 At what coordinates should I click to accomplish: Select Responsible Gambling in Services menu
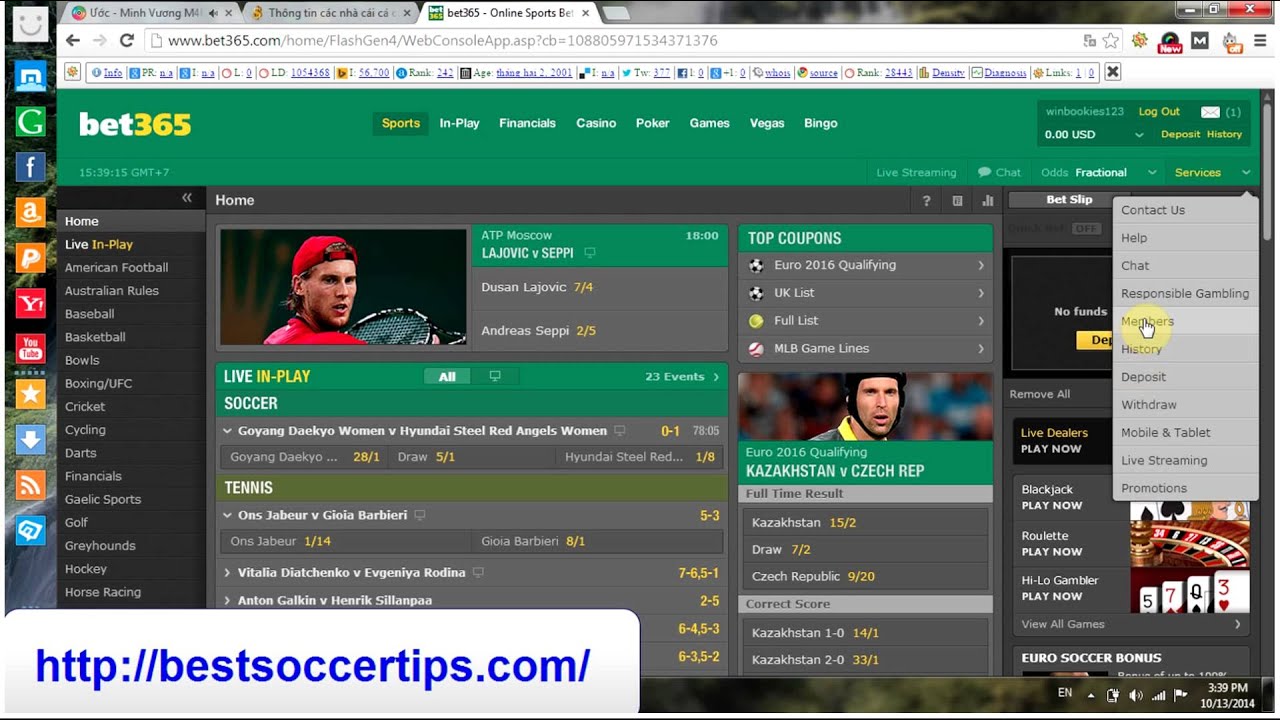(x=1185, y=293)
